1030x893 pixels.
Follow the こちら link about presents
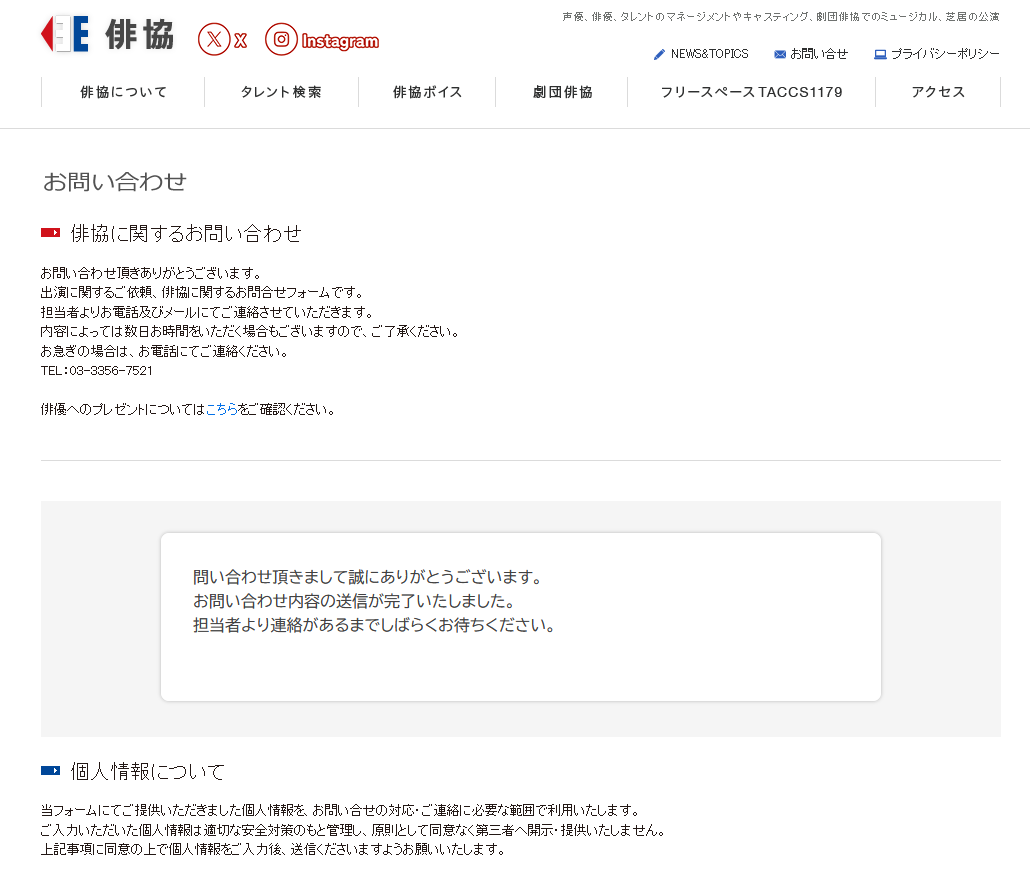(x=221, y=409)
